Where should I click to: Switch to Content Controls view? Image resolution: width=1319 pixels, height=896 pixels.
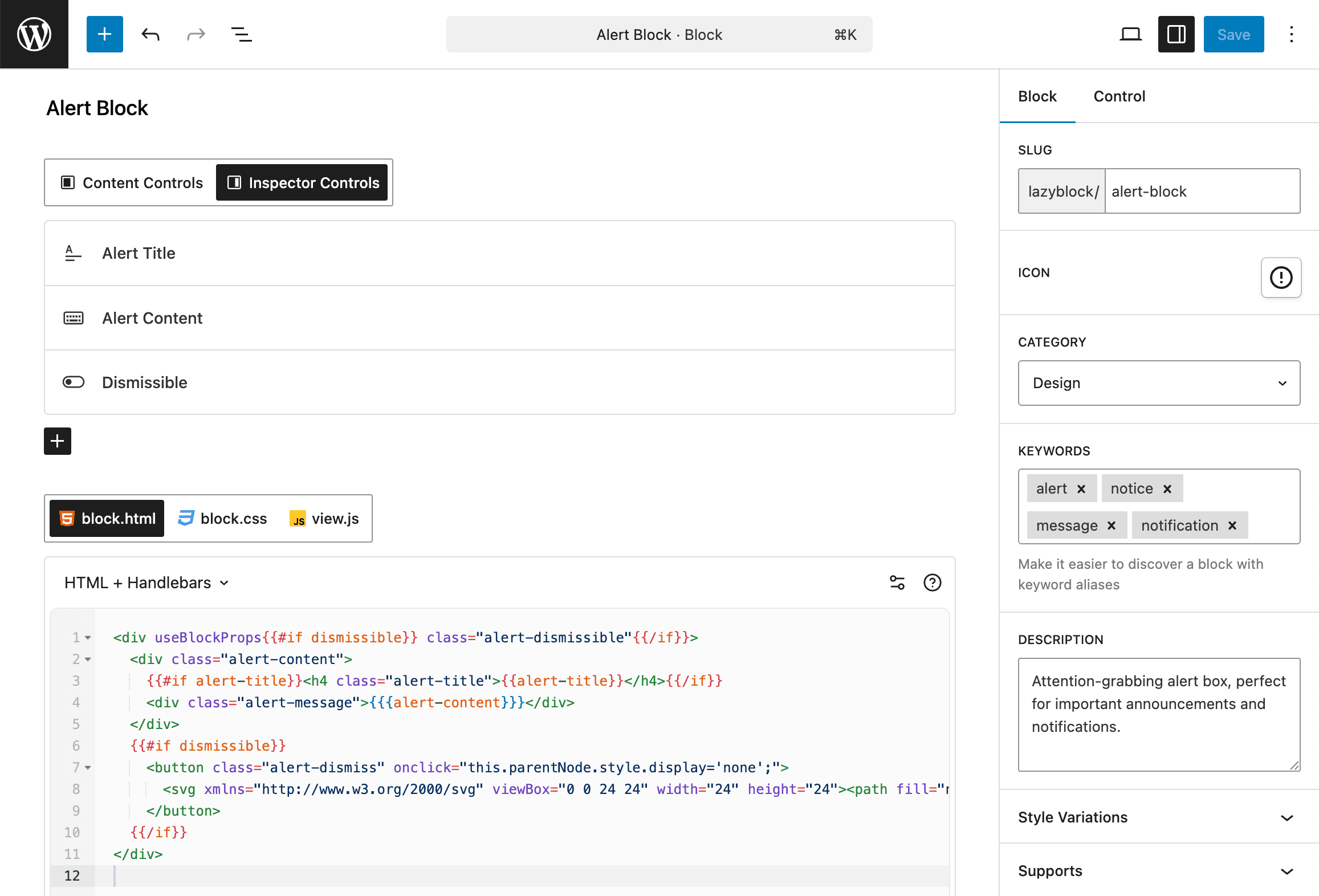133,182
